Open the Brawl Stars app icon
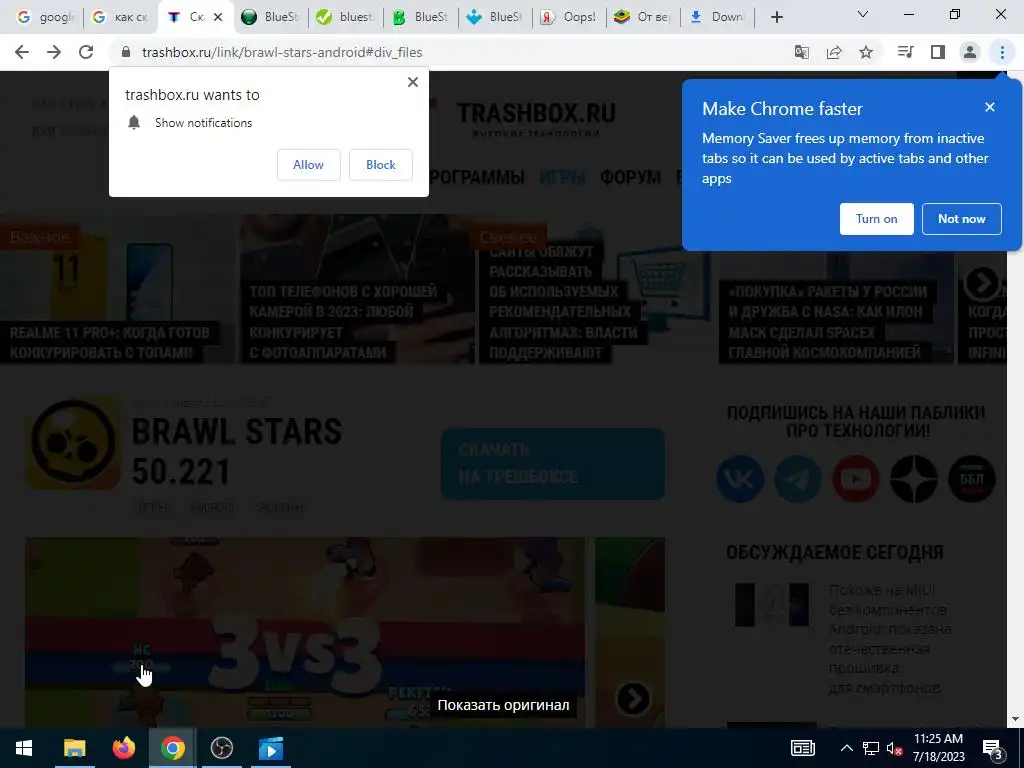 coord(73,443)
